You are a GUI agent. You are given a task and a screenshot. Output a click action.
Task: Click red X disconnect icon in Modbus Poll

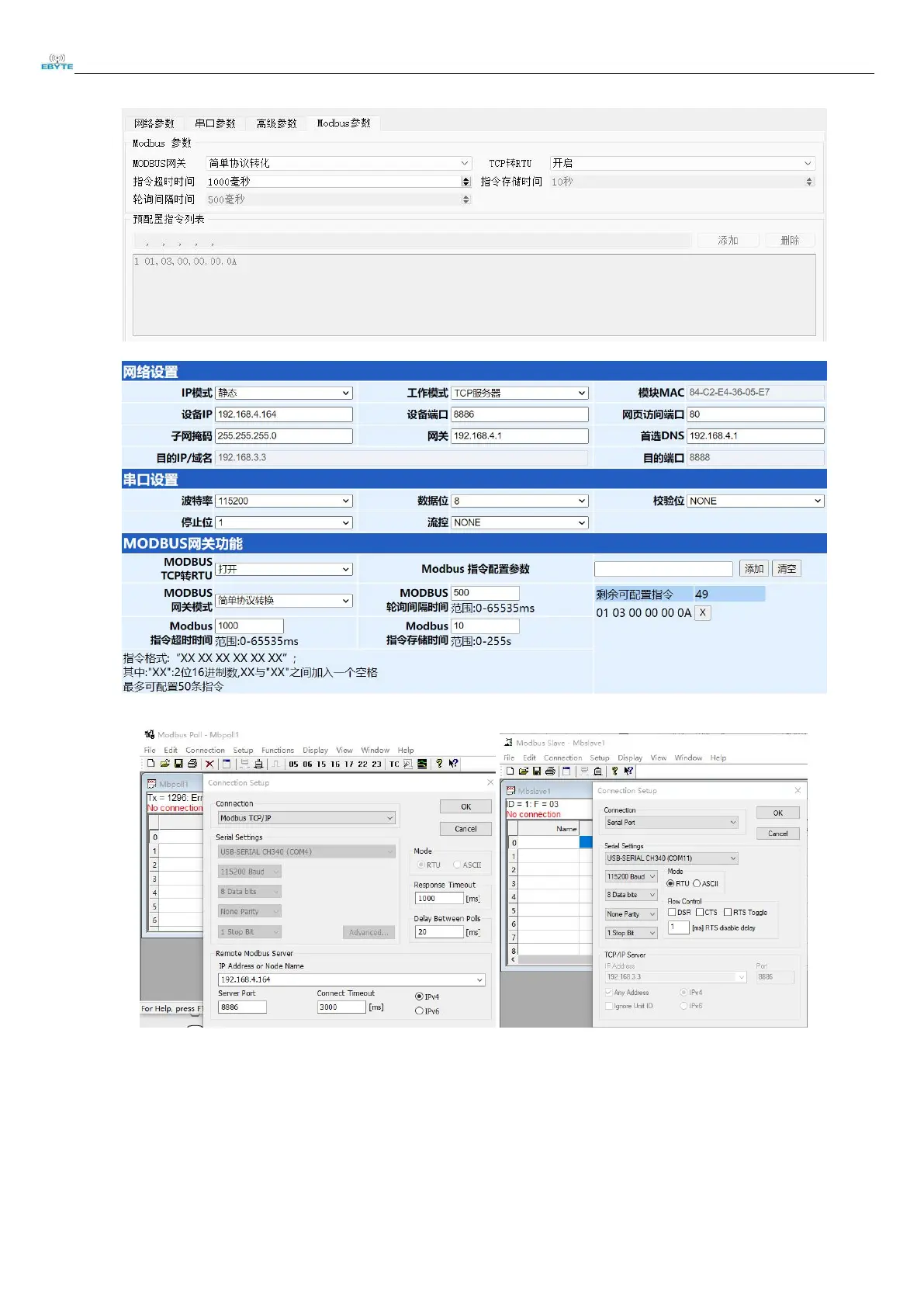click(209, 764)
